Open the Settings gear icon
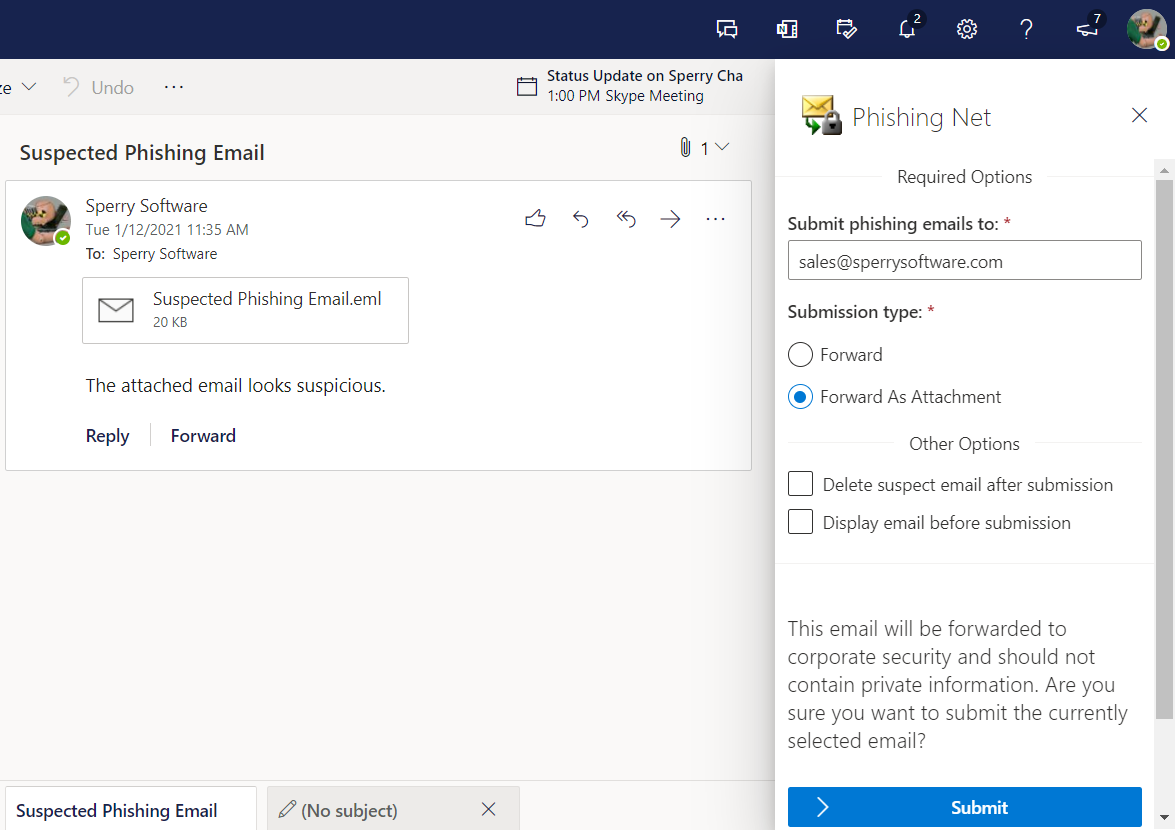Viewport: 1175px width, 830px height. (x=967, y=29)
